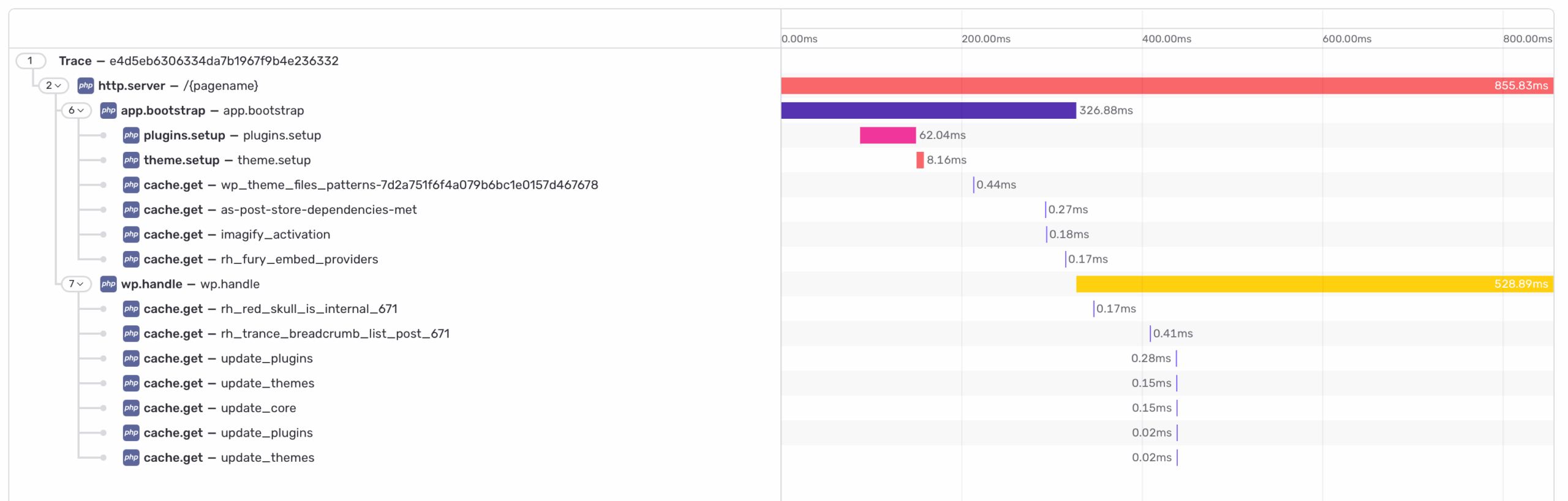The width and height of the screenshot is (1568, 501).
Task: Click the php icon beside app.bootstrap
Action: pos(108,110)
